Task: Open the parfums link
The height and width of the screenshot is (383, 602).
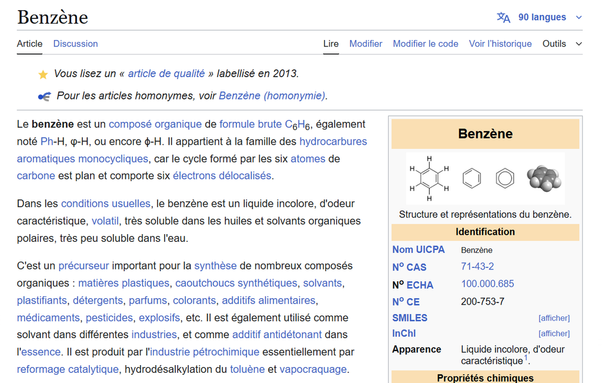Action: click(x=148, y=300)
